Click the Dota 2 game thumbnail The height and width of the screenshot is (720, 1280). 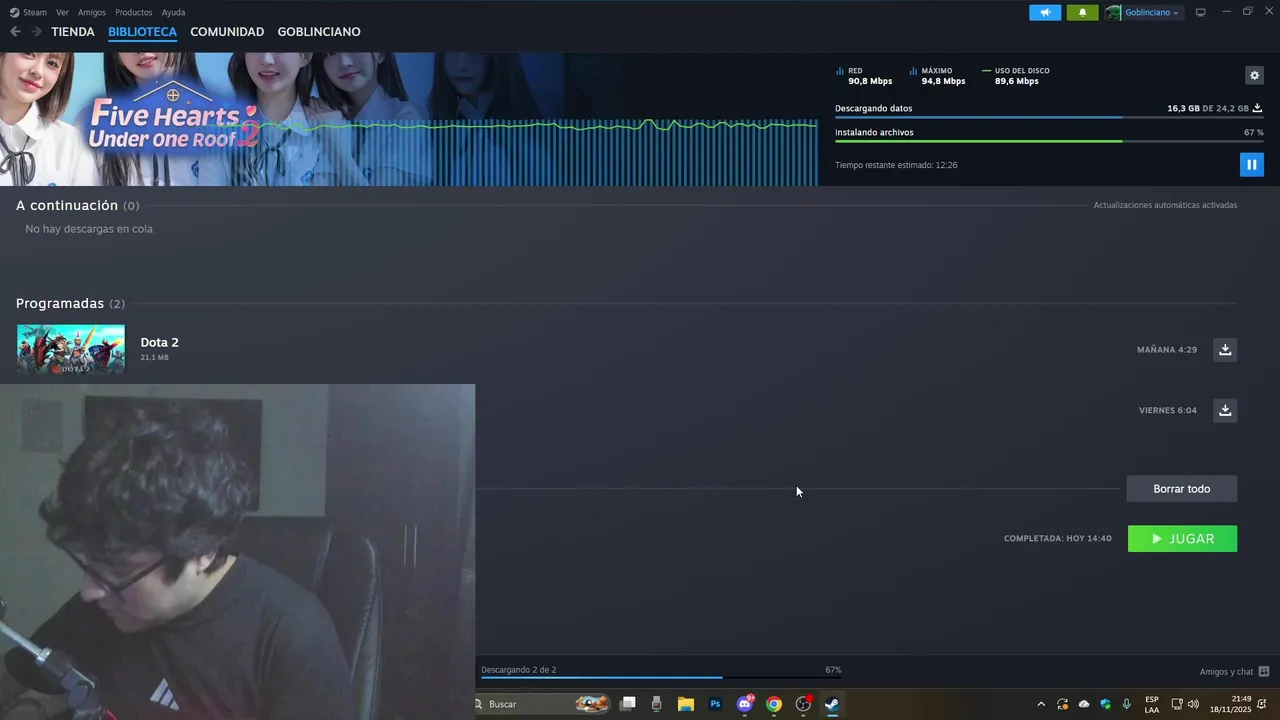tap(70, 349)
